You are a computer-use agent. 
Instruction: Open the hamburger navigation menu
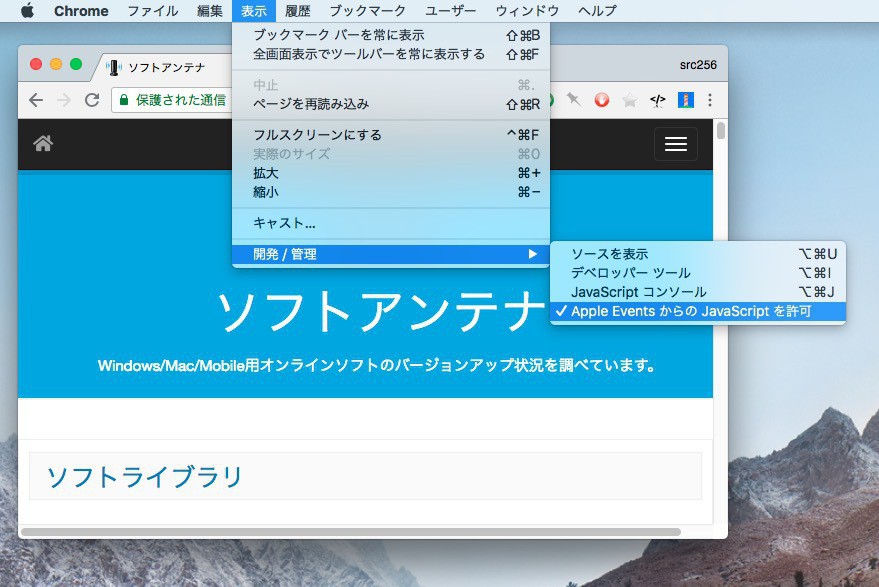pyautogui.click(x=676, y=144)
